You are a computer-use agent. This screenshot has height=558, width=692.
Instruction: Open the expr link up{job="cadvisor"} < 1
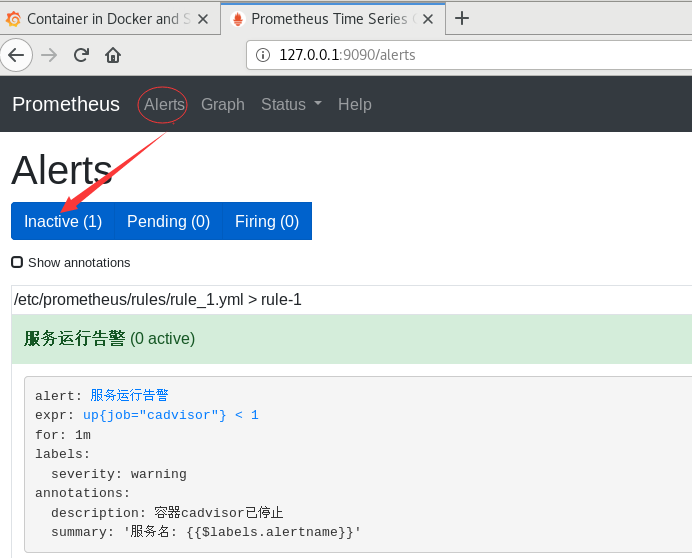coord(171,415)
